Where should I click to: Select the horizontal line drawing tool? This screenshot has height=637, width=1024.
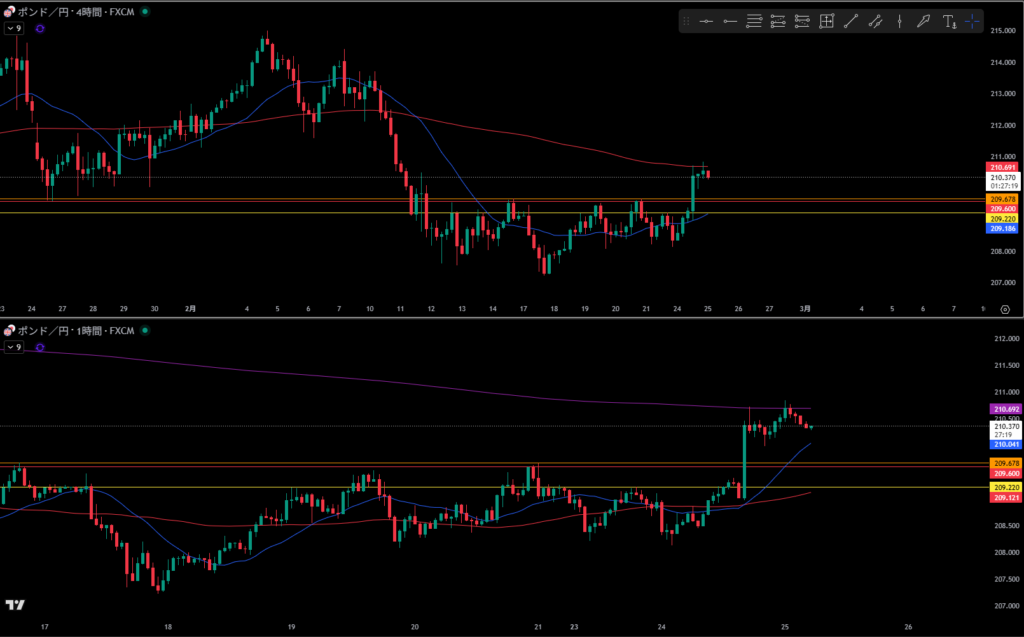706,21
